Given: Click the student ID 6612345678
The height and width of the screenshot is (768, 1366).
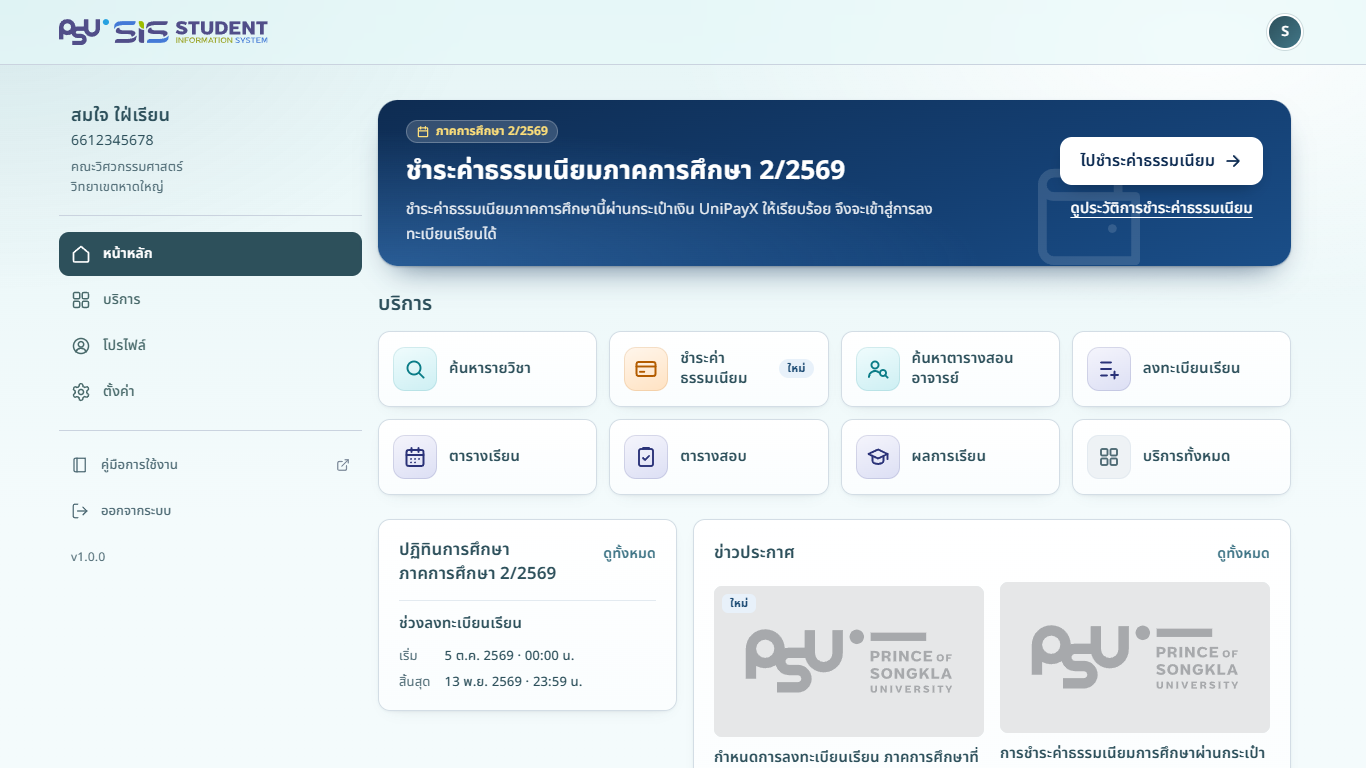Looking at the screenshot, I should click(112, 140).
